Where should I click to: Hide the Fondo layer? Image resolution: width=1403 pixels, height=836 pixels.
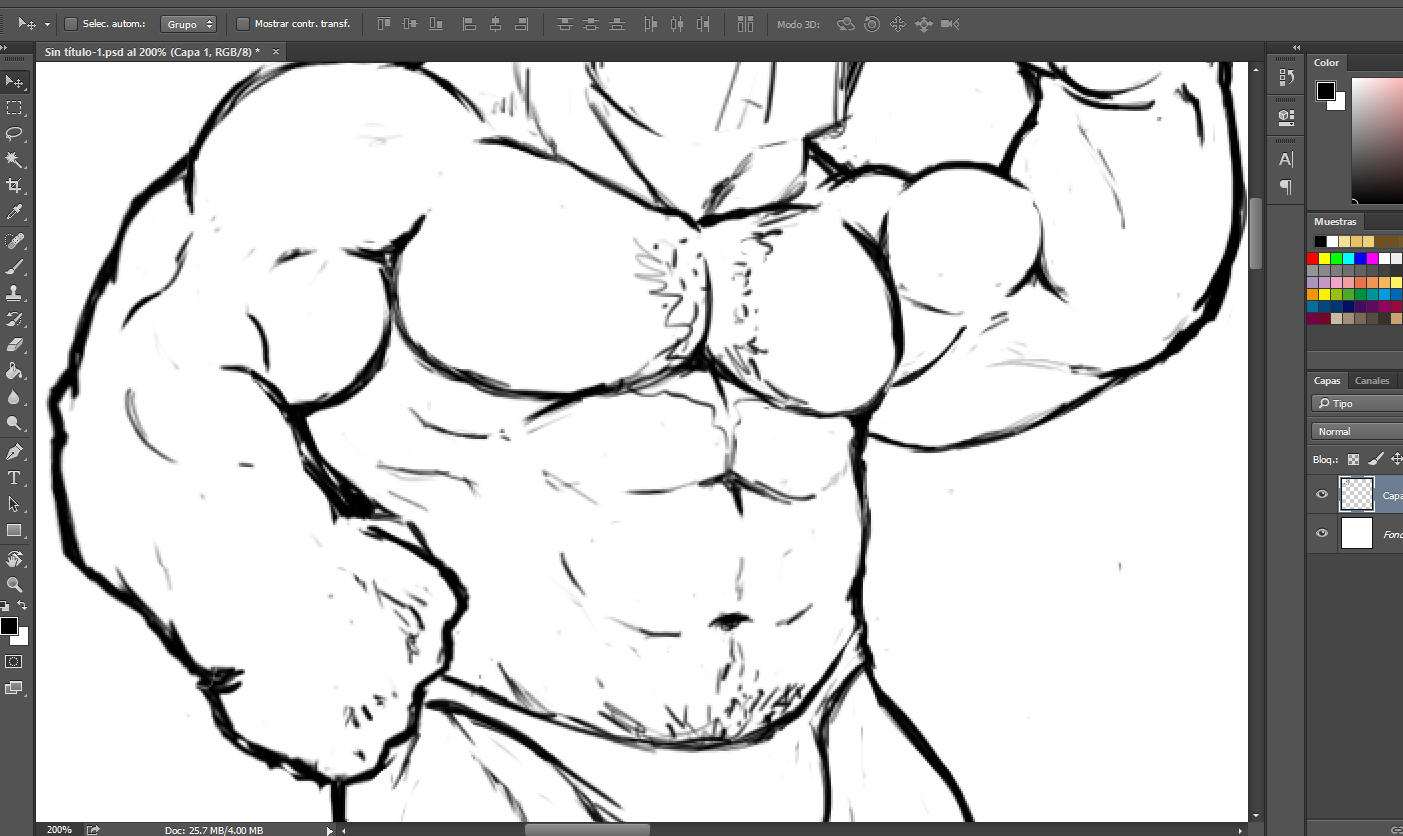[1322, 533]
